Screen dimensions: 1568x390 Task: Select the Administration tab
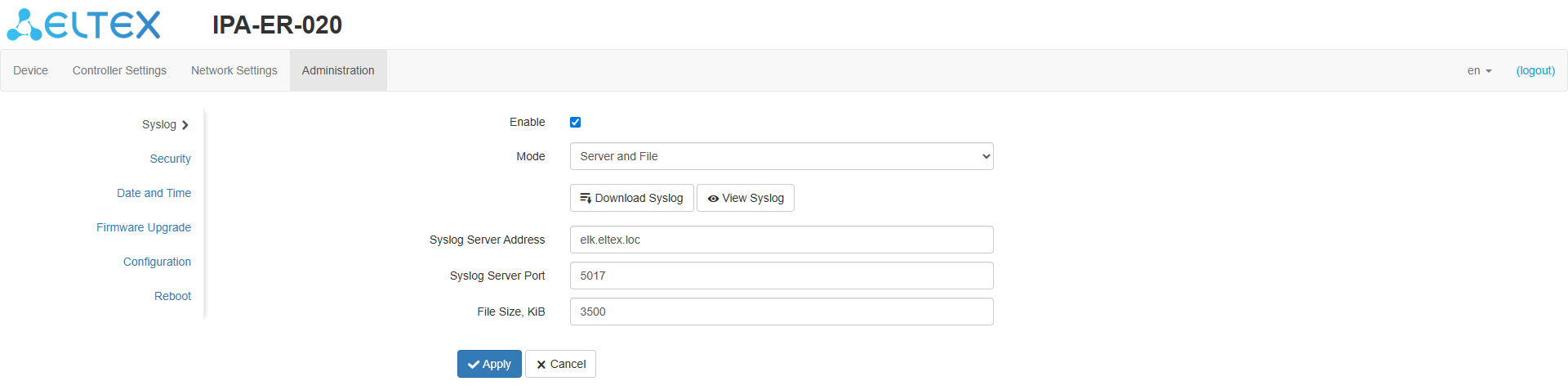pos(338,70)
